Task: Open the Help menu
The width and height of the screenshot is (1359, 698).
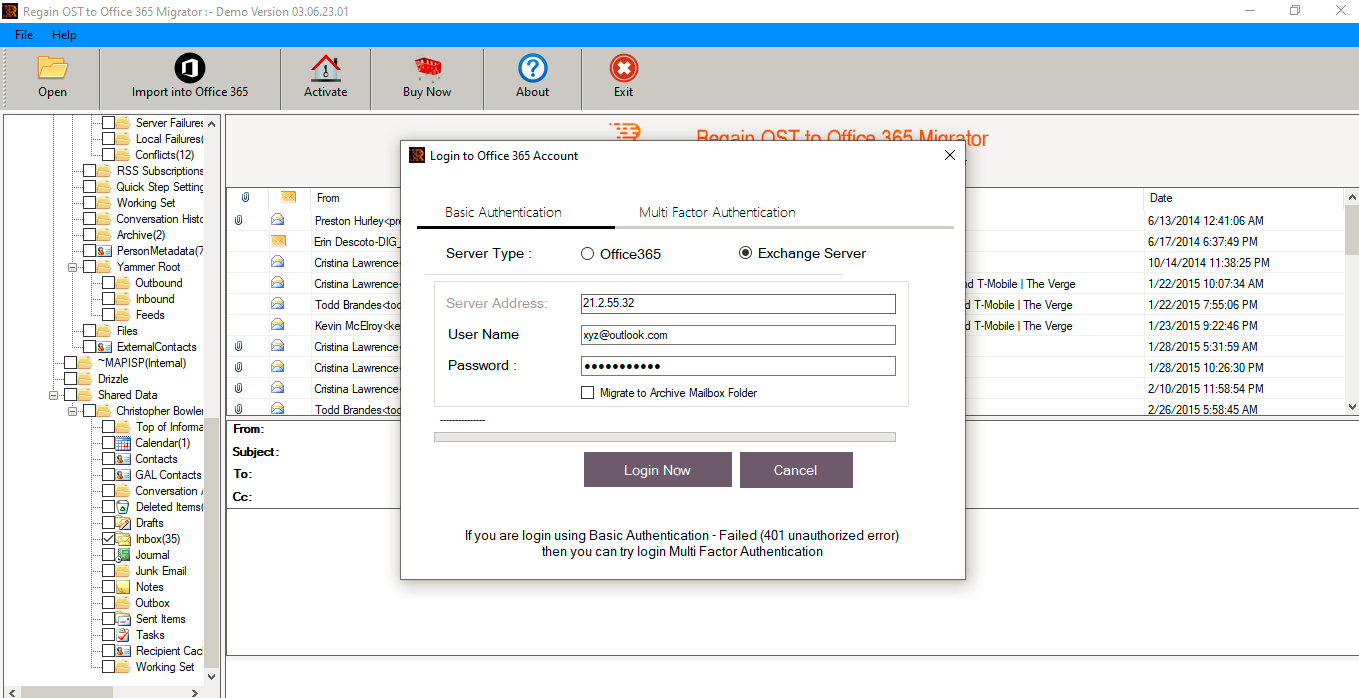Action: tap(64, 35)
